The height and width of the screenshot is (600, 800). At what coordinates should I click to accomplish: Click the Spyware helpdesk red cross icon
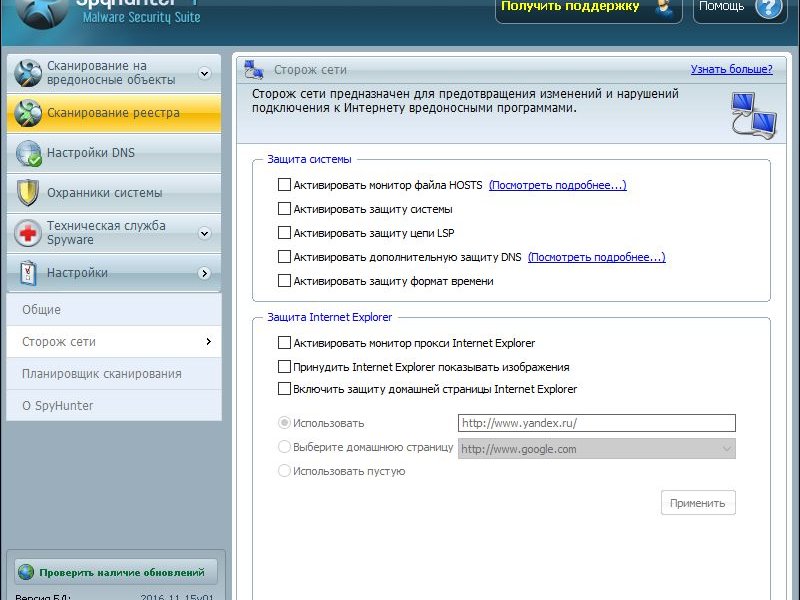28,233
